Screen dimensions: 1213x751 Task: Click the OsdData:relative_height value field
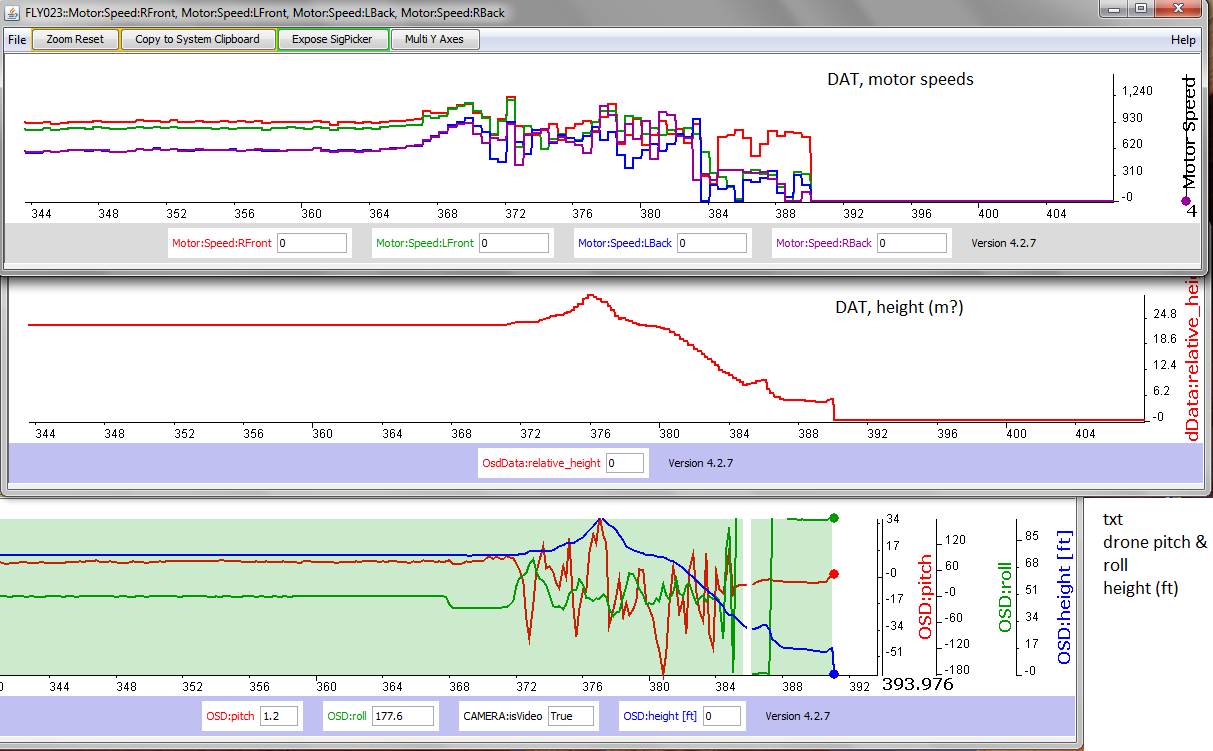pos(625,463)
